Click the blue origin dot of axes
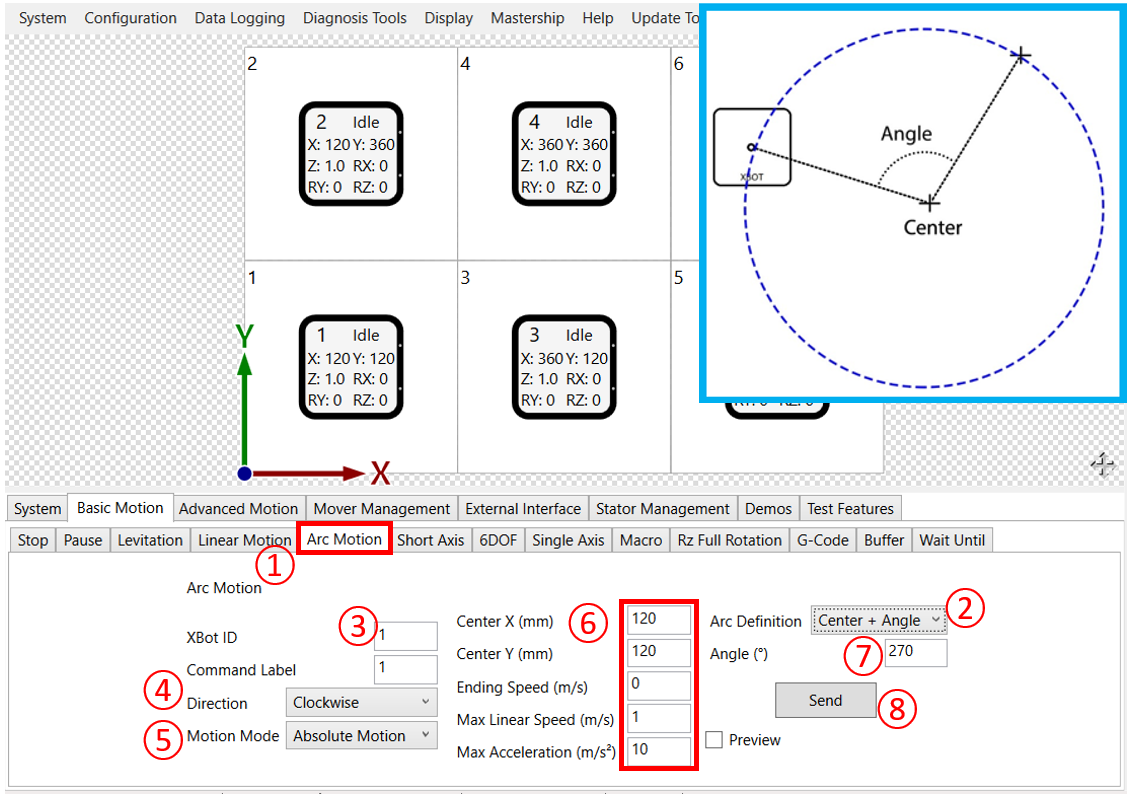 244,473
